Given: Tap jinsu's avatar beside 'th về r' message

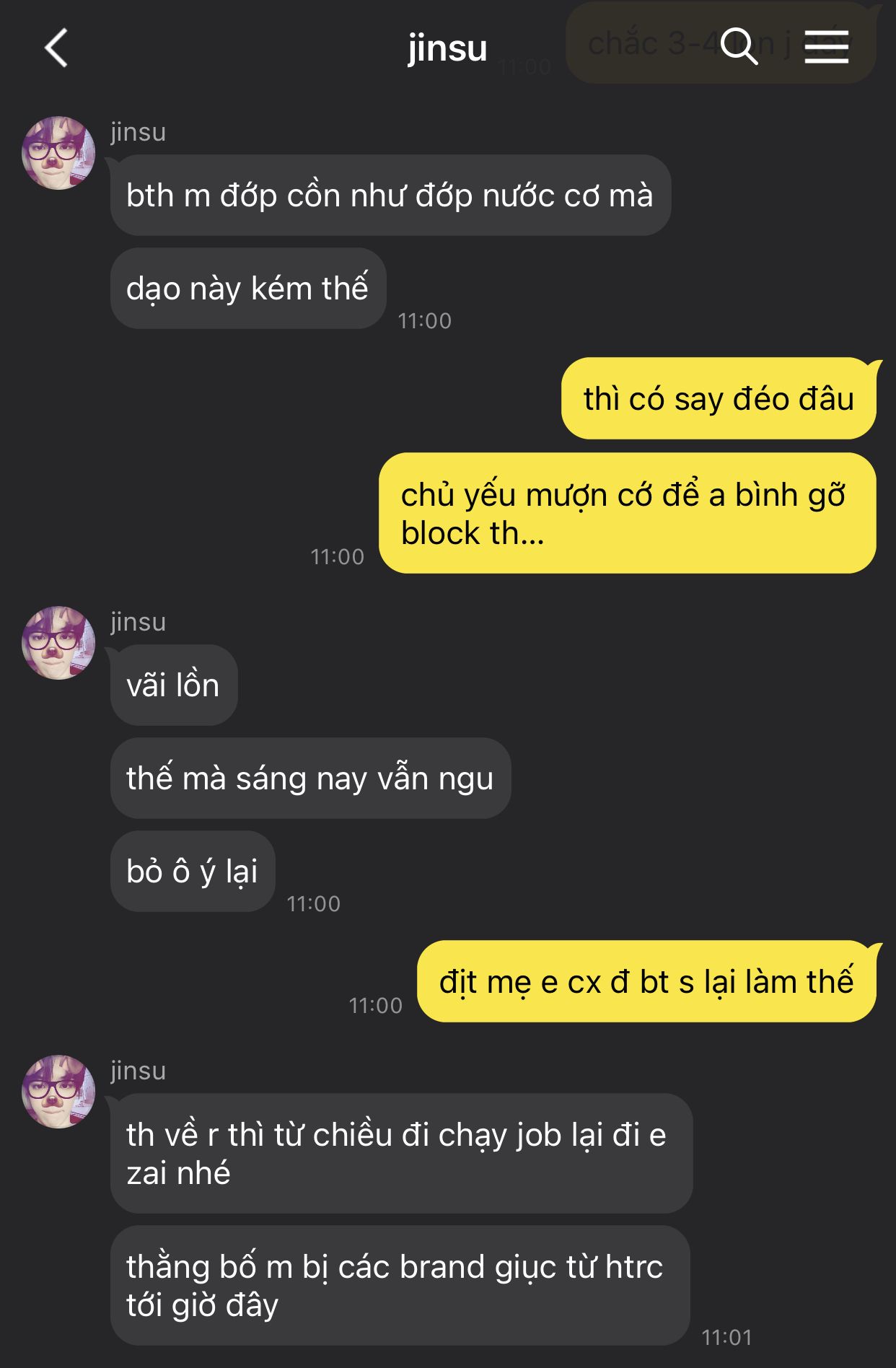Looking at the screenshot, I should tap(58, 1092).
